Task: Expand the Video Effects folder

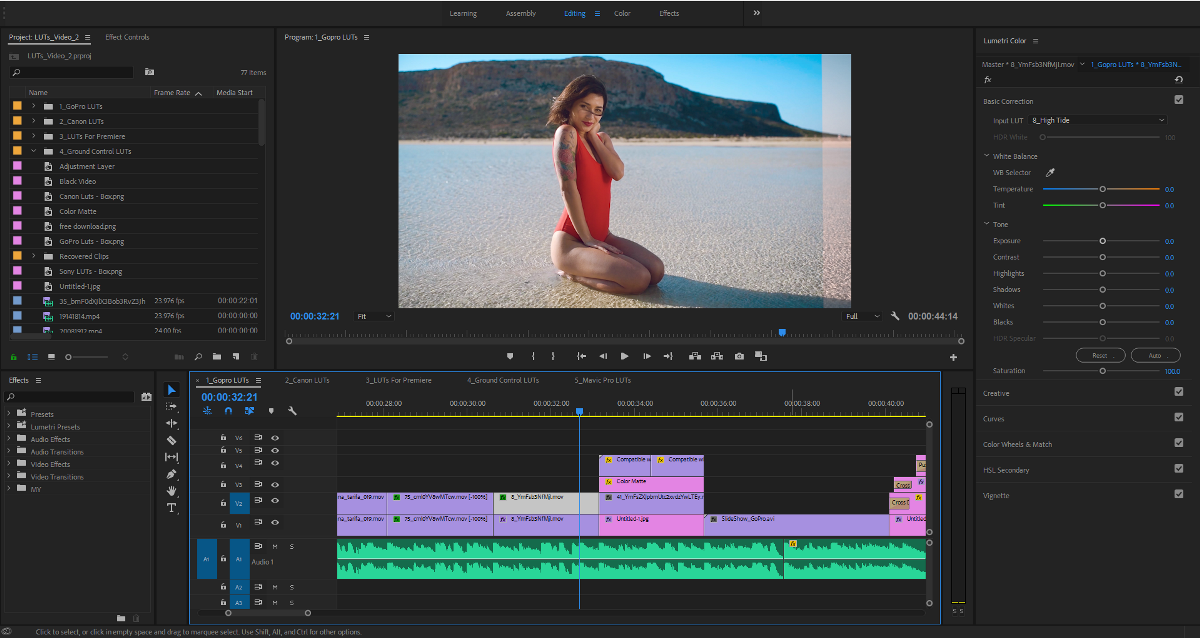Action: (x=9, y=465)
